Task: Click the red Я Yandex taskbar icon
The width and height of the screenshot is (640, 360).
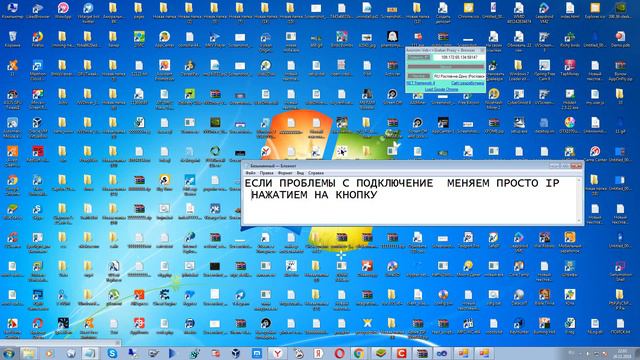Action: coord(319,353)
